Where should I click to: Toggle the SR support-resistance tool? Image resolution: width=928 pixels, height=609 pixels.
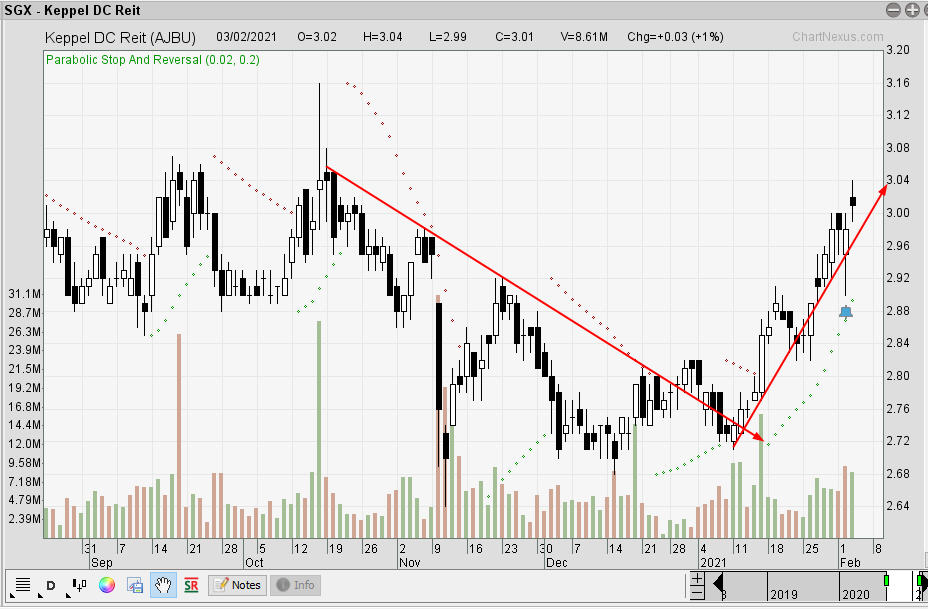tap(190, 585)
